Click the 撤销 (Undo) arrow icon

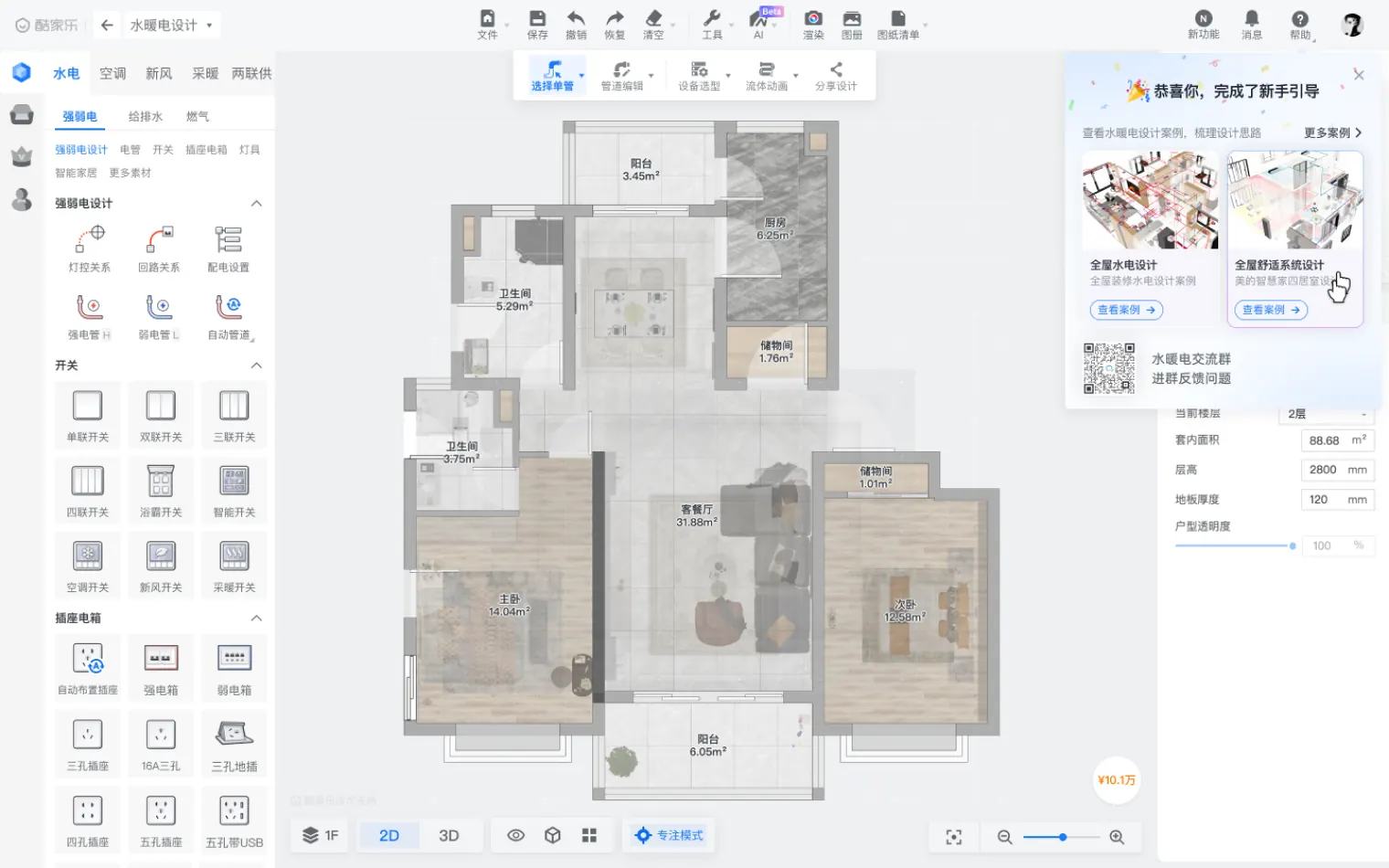click(576, 19)
